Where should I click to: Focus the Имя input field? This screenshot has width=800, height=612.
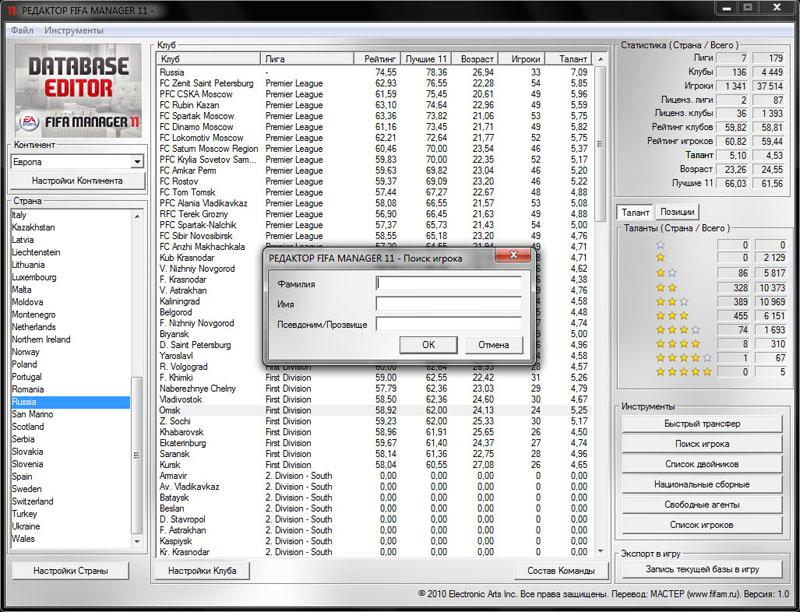pyautogui.click(x=448, y=304)
